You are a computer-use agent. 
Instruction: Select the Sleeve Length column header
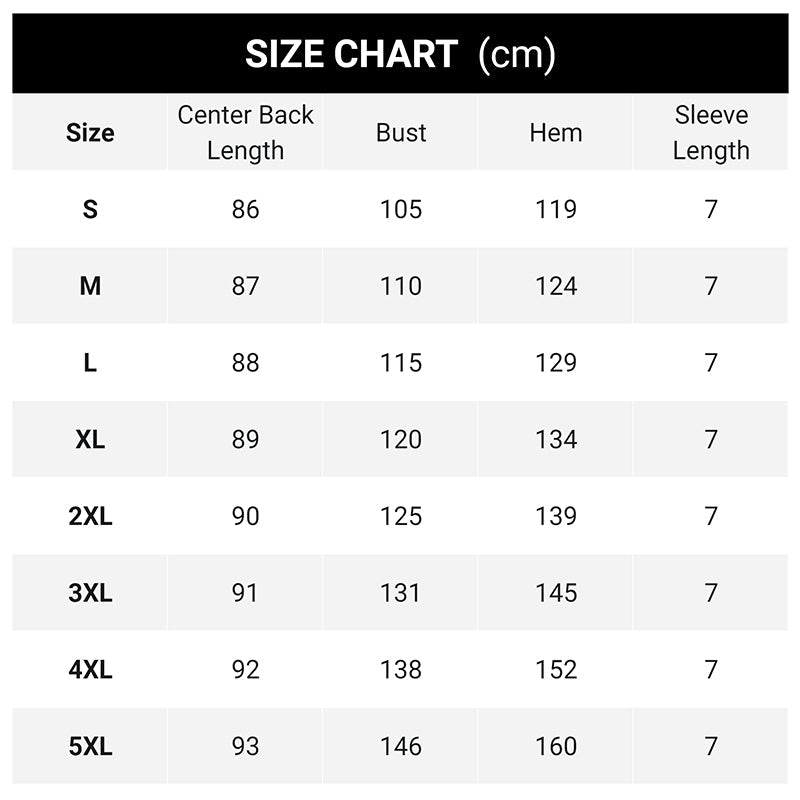point(711,133)
